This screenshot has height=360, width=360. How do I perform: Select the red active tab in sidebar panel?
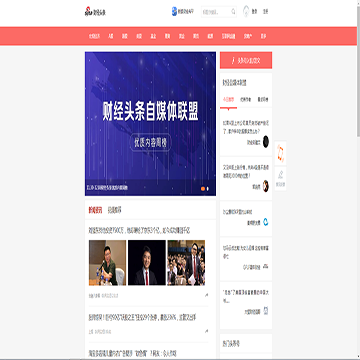pyautogui.click(x=229, y=100)
